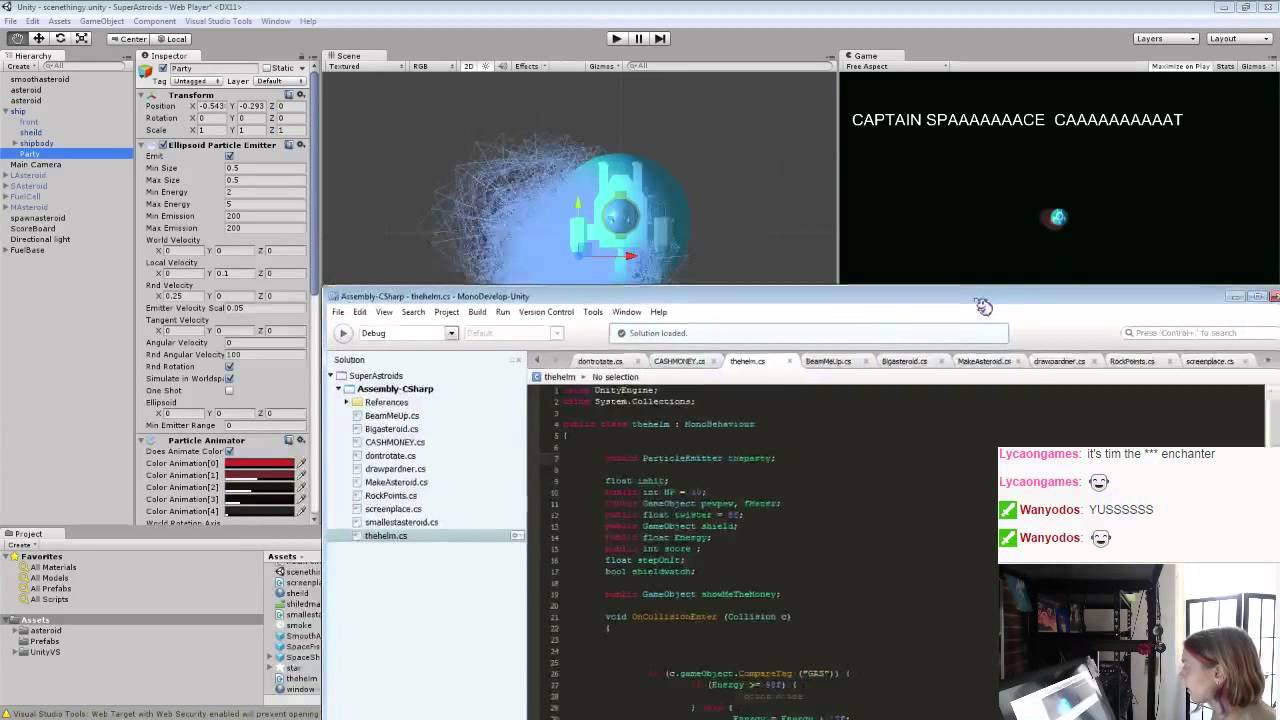Open the Tag dropdown showing Untagged
The width and height of the screenshot is (1280, 720).
coord(195,81)
